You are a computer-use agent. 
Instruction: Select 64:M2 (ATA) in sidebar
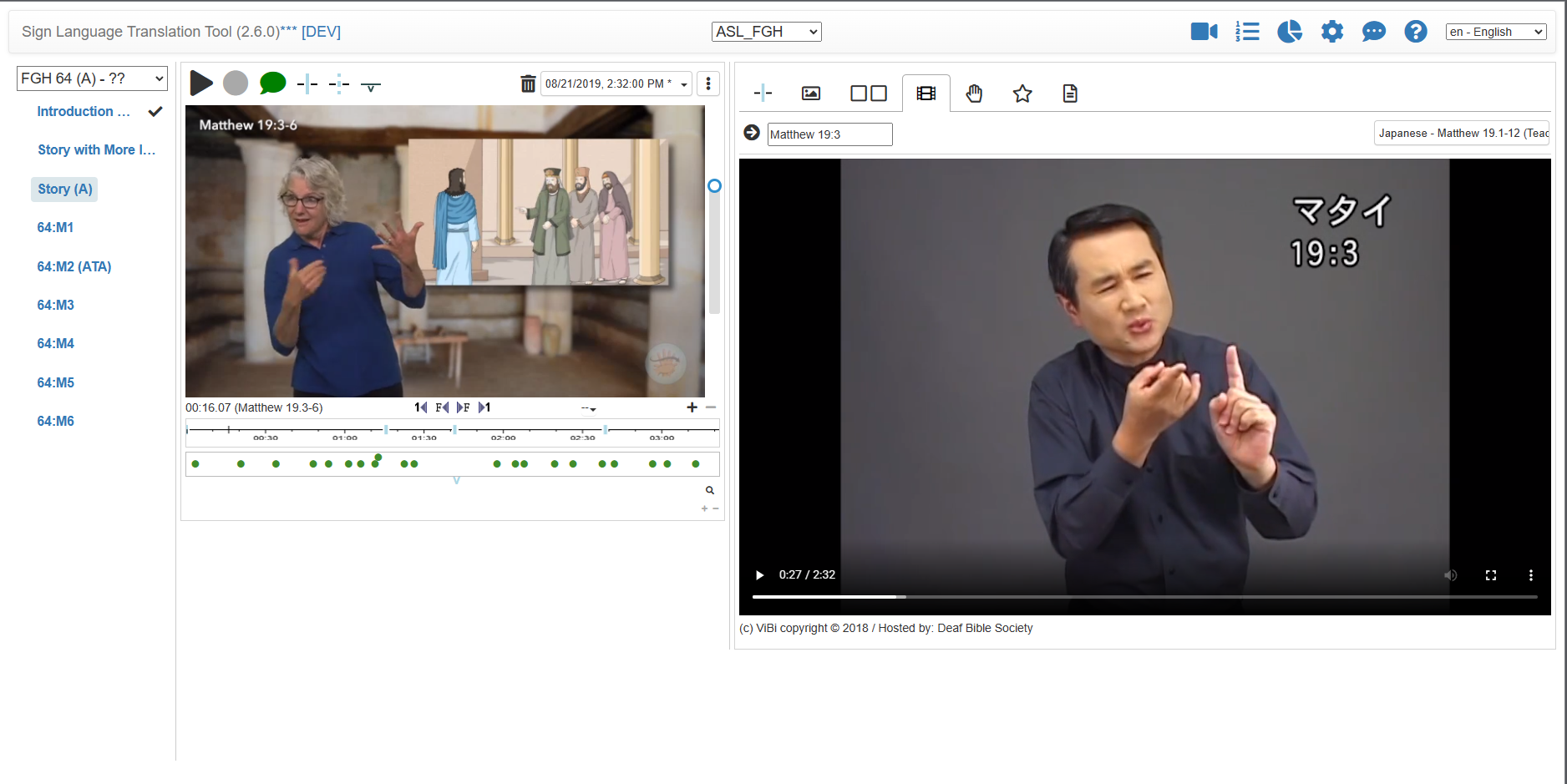point(74,266)
